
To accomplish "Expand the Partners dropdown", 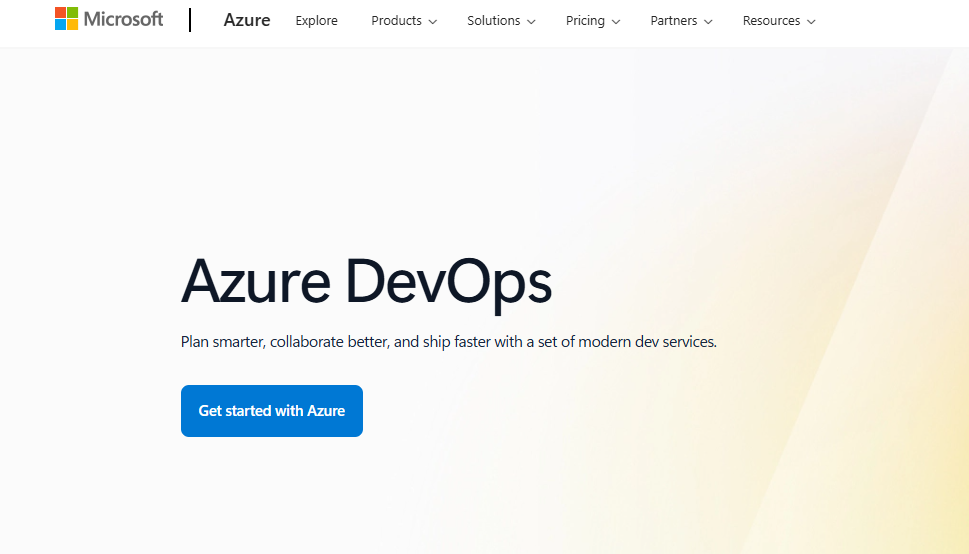I will point(681,20).
